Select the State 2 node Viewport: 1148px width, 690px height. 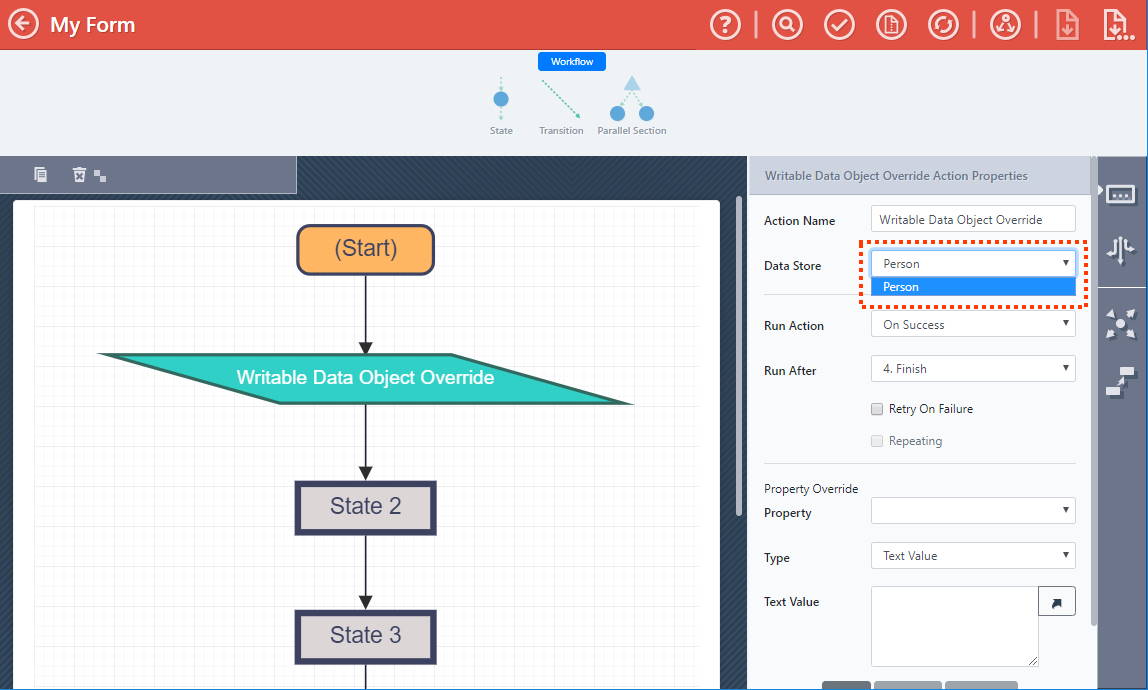point(365,507)
